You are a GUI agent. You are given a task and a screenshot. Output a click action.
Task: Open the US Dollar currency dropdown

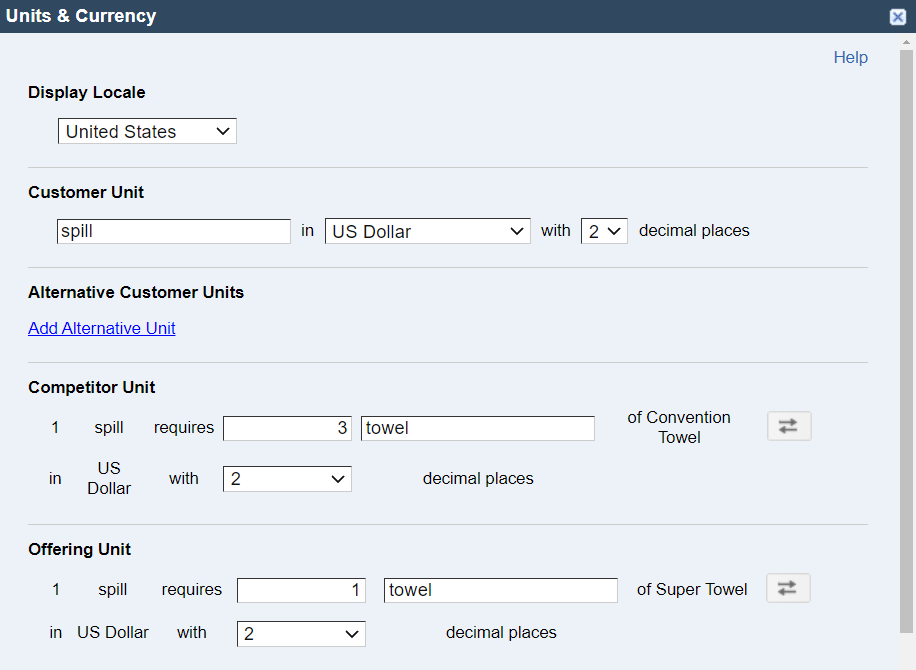pos(428,231)
